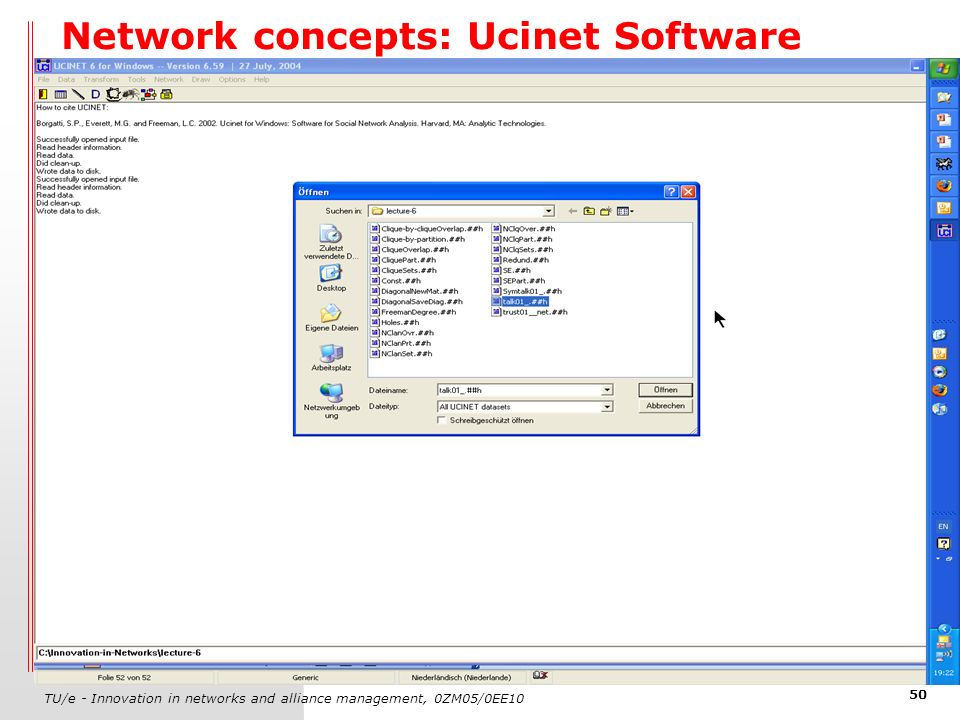Click the Öffnen button

click(x=665, y=390)
